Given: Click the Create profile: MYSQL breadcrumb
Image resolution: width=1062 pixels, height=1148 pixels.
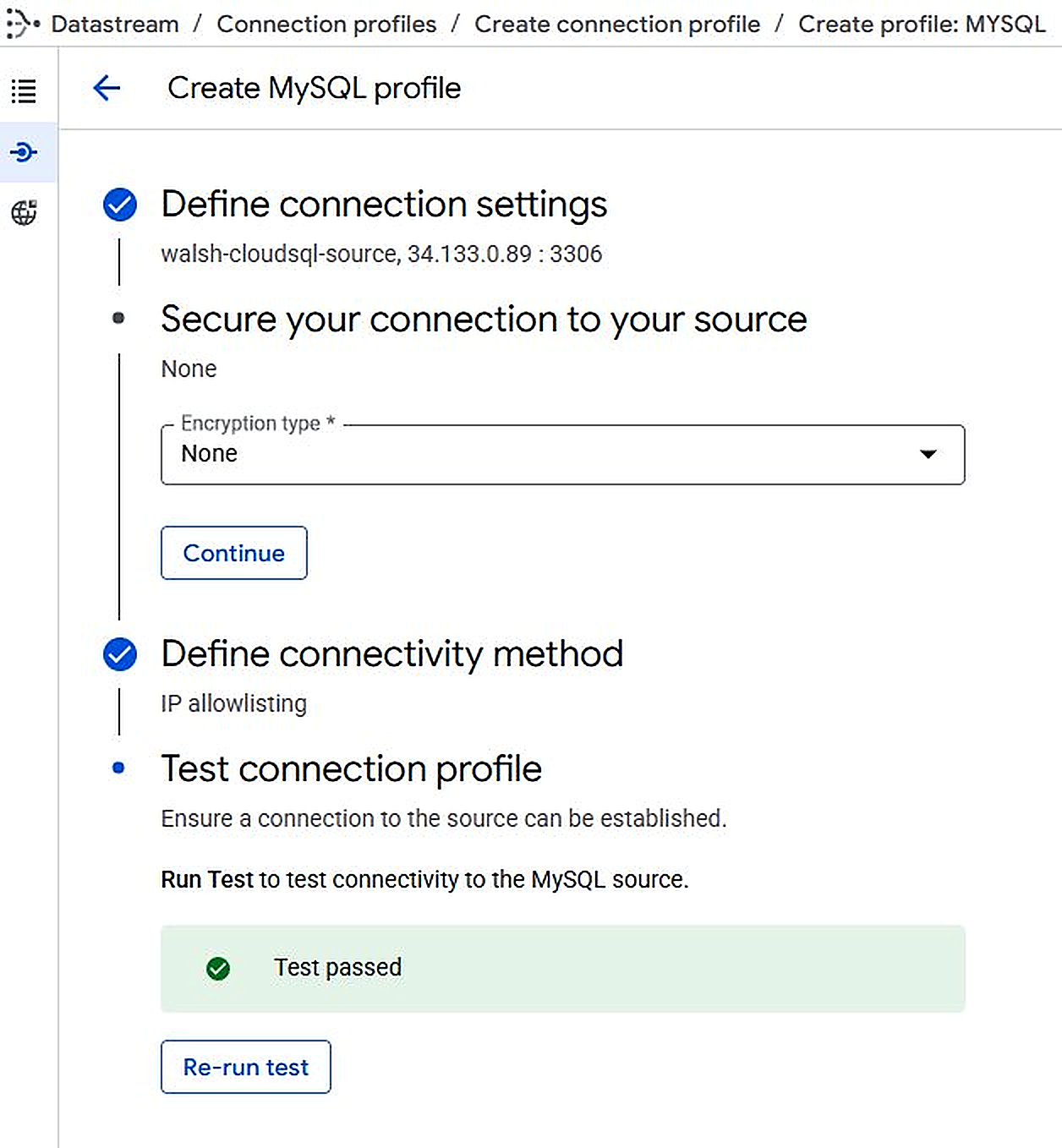Looking at the screenshot, I should (922, 24).
